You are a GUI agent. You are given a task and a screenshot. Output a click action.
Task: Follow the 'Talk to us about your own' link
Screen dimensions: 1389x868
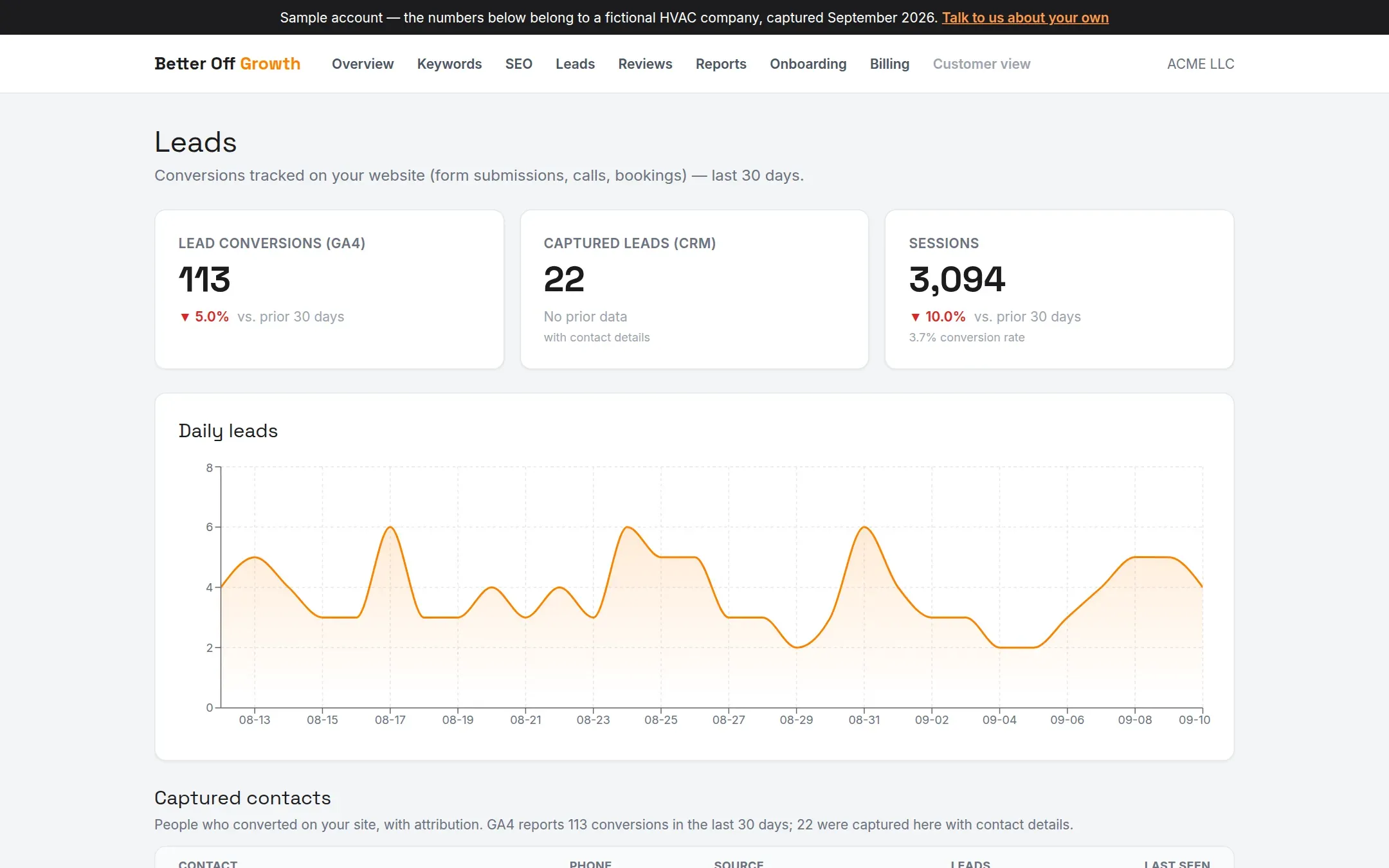coord(1025,17)
